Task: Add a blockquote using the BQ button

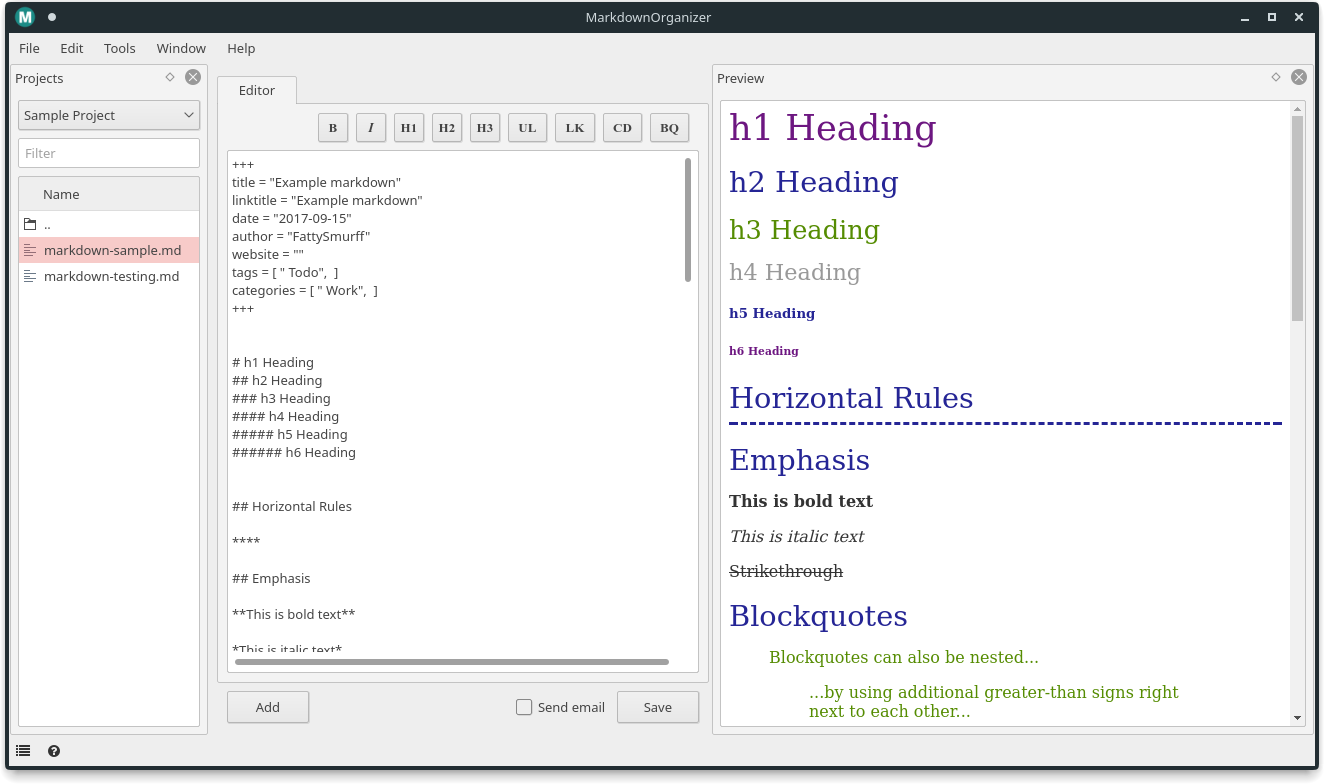Action: pyautogui.click(x=669, y=127)
